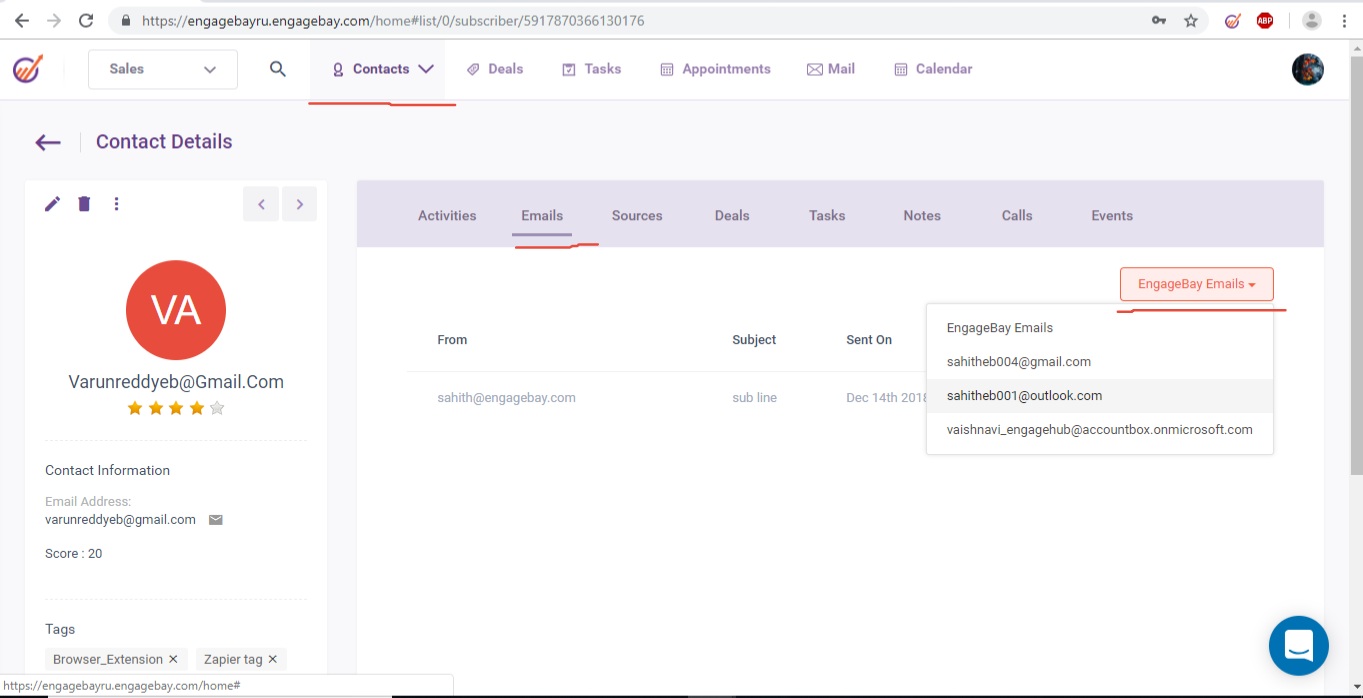This screenshot has width=1363, height=698.
Task: Click the pencil edit contact icon
Action: [x=53, y=204]
